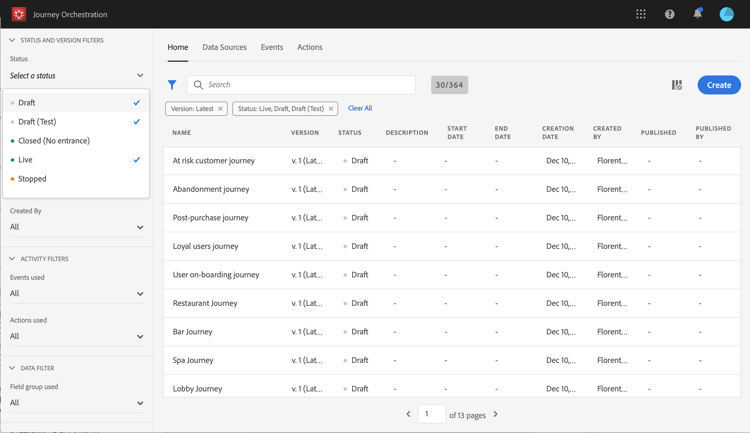Click the Journey Orchestration logo icon
750x433 pixels.
click(x=18, y=14)
